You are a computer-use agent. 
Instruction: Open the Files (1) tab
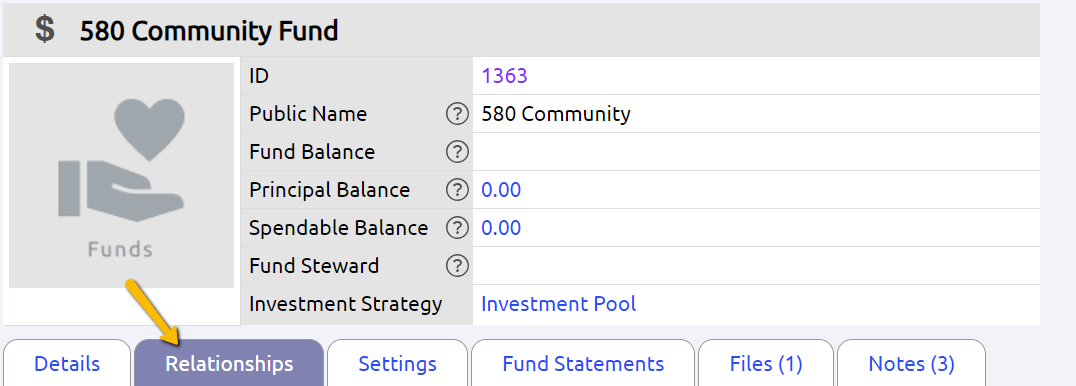(x=766, y=363)
